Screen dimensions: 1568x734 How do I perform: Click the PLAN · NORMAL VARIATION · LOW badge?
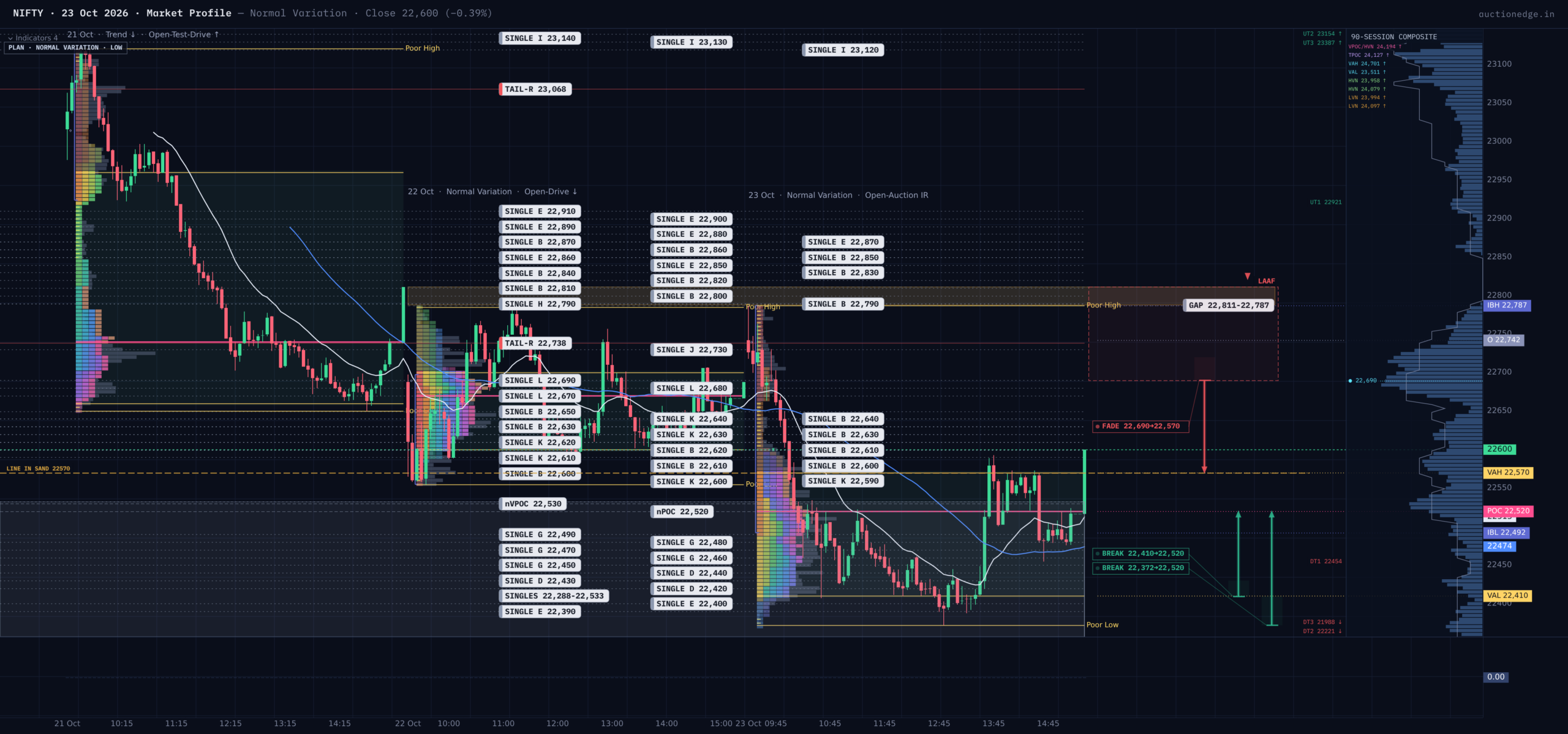tap(66, 48)
